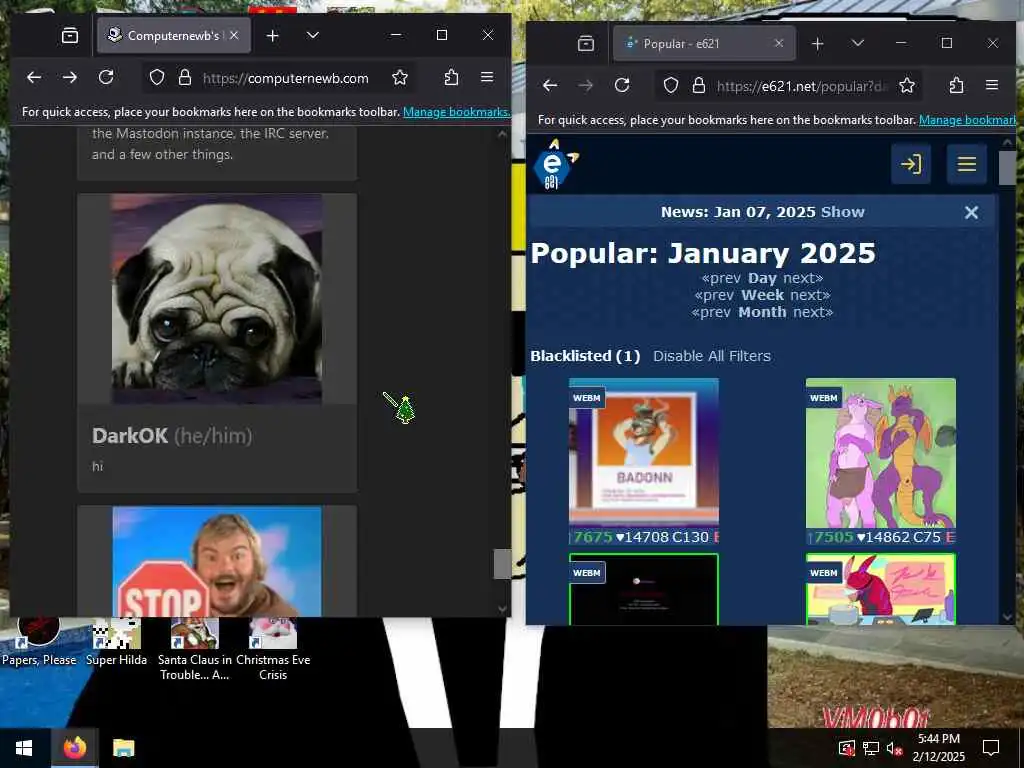Go back in computernewb window

(34, 78)
